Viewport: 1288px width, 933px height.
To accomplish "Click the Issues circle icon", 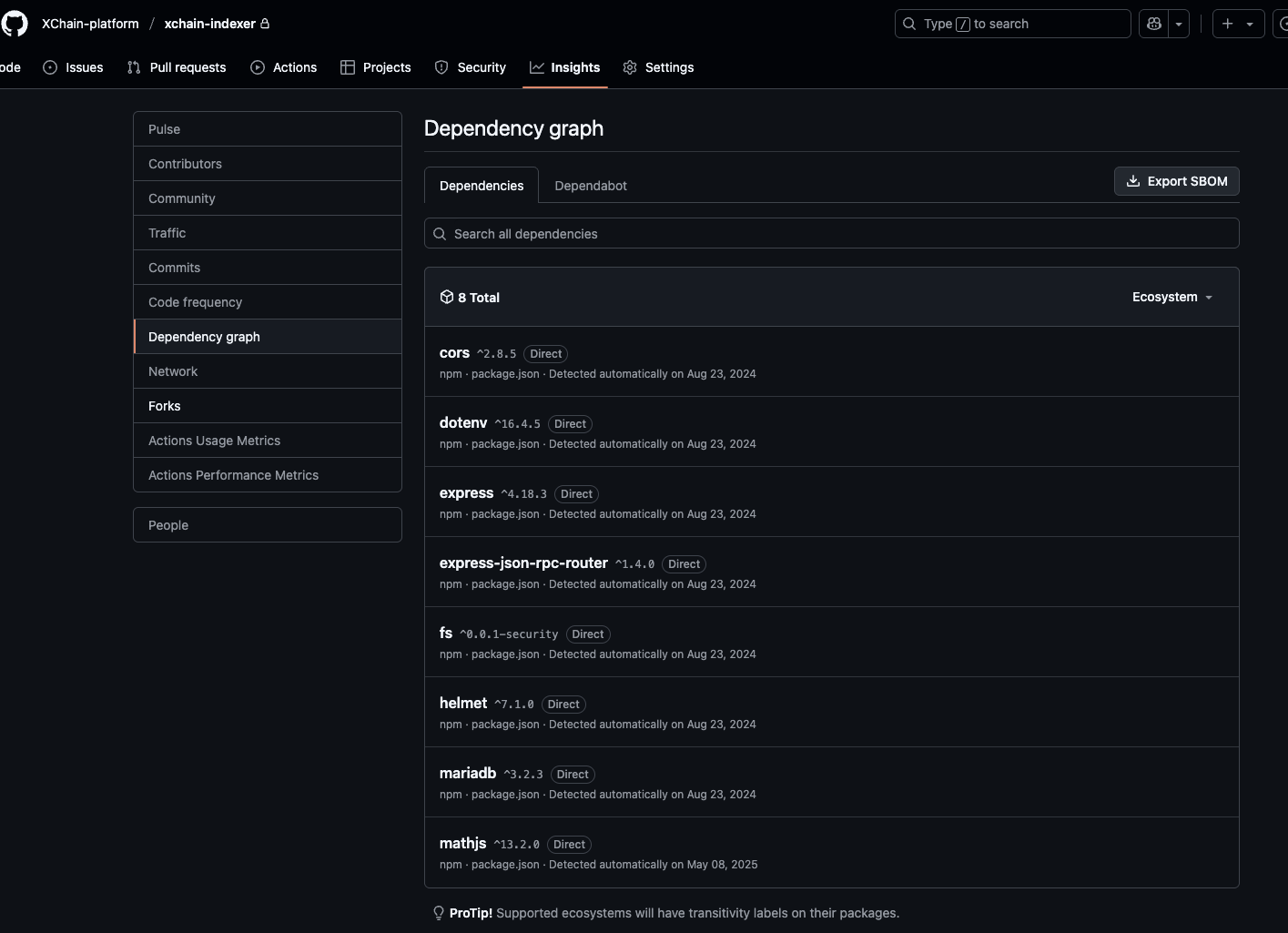I will (50, 67).
